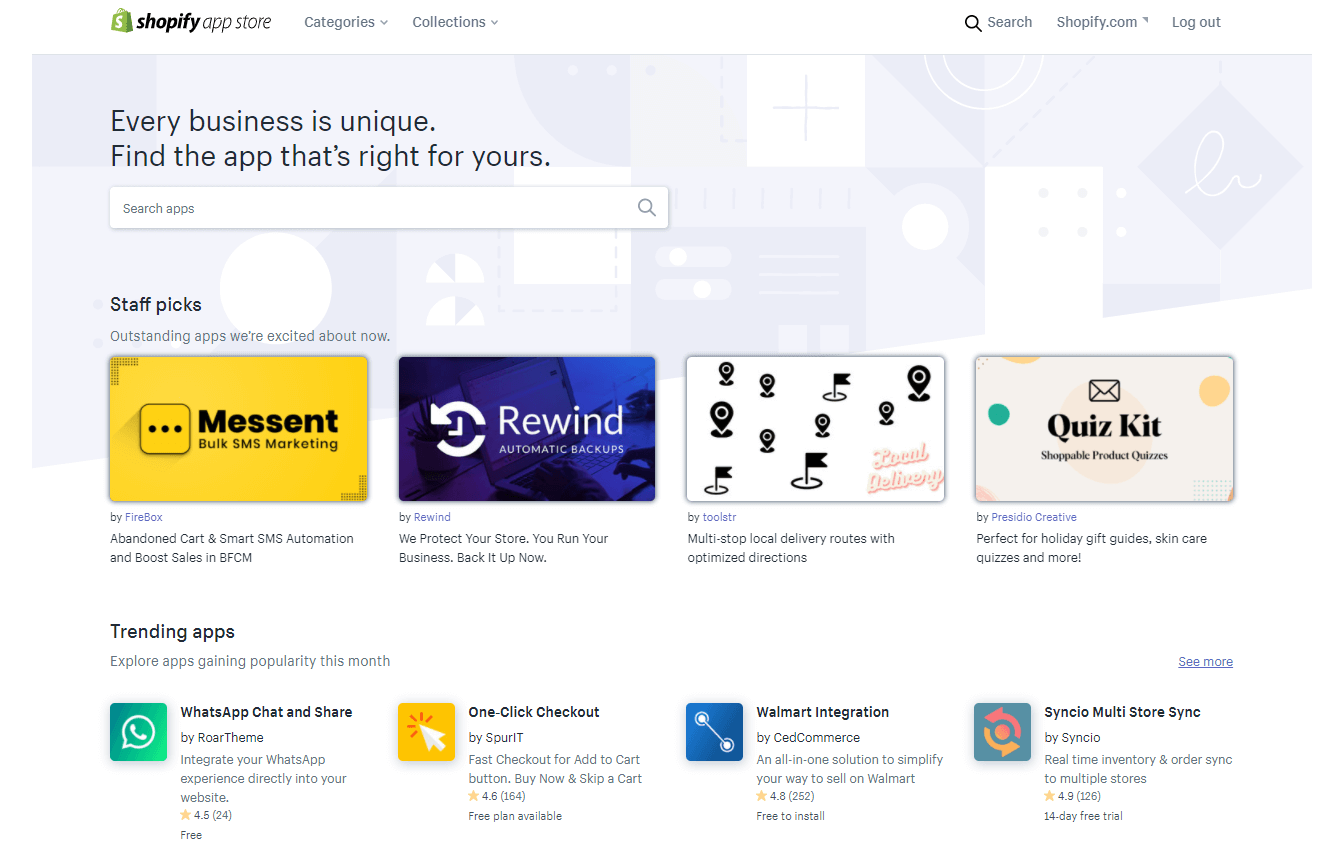Click the by SpurIT text
The width and height of the screenshot is (1342, 861).
pos(495,738)
